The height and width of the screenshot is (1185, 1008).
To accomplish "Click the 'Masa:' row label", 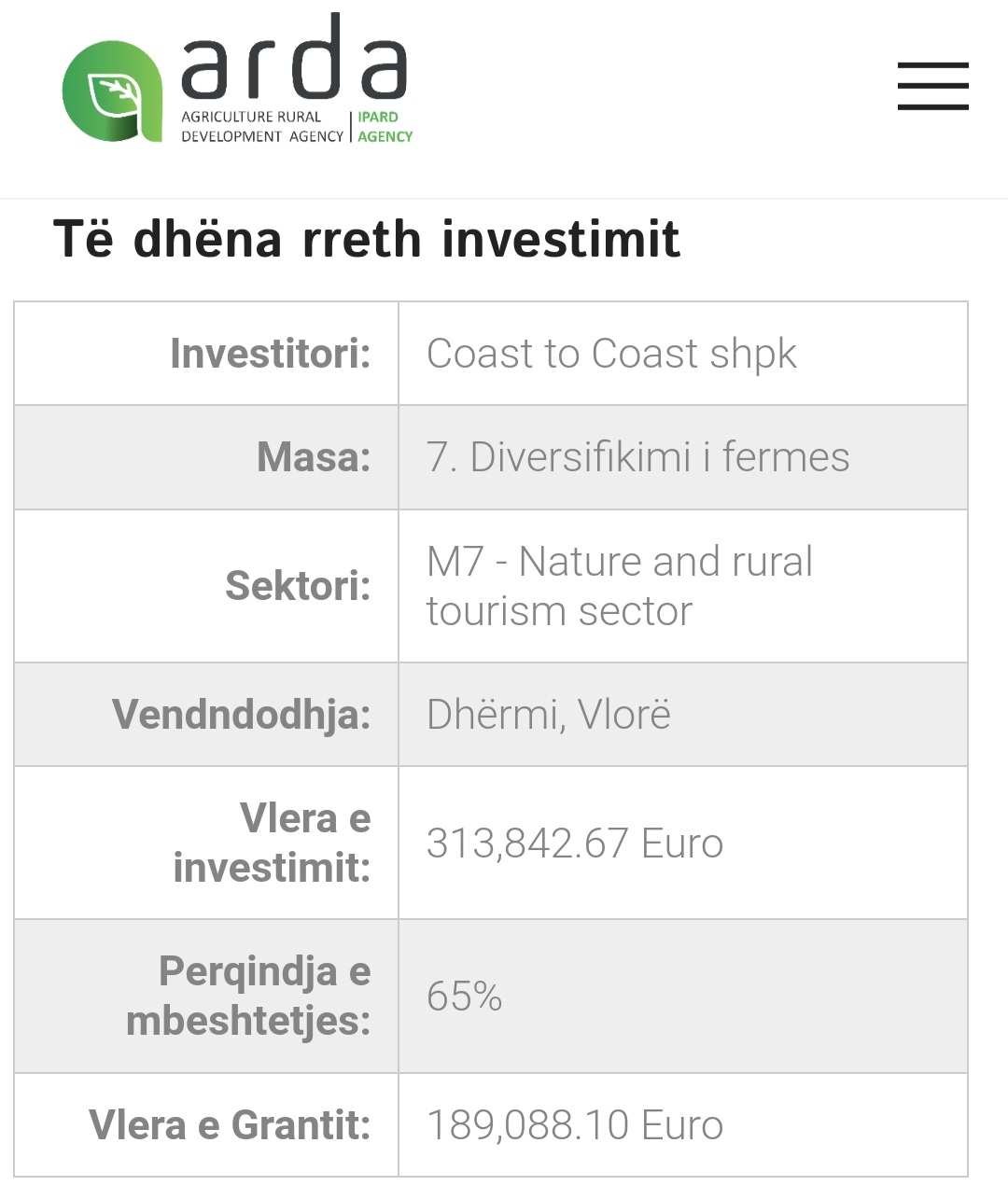I will tap(314, 457).
